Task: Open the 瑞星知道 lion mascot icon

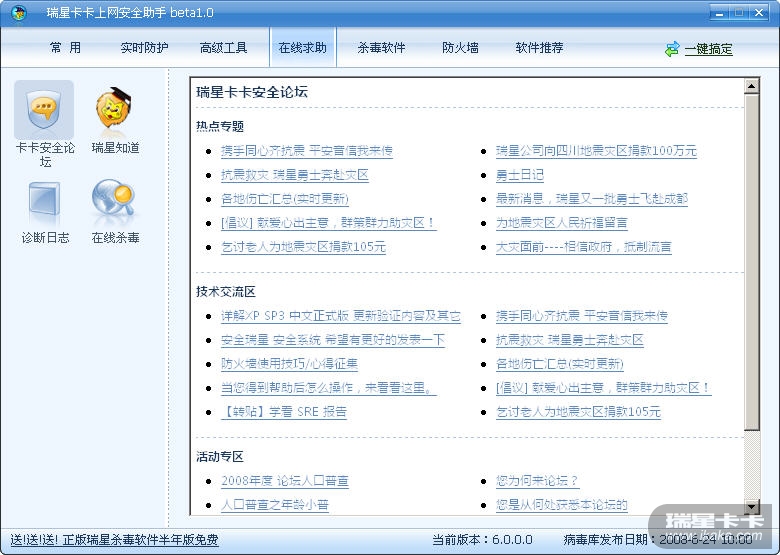Action: click(x=114, y=108)
